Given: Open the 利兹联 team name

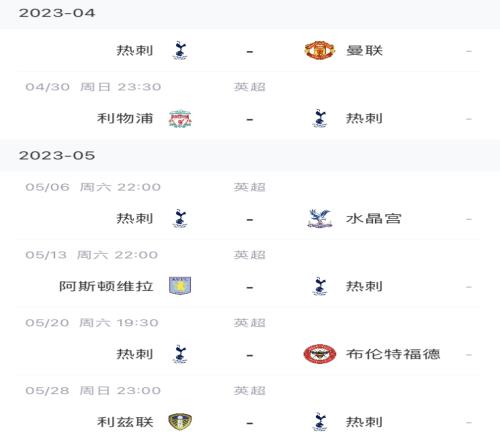Looking at the screenshot, I should [x=125, y=422].
